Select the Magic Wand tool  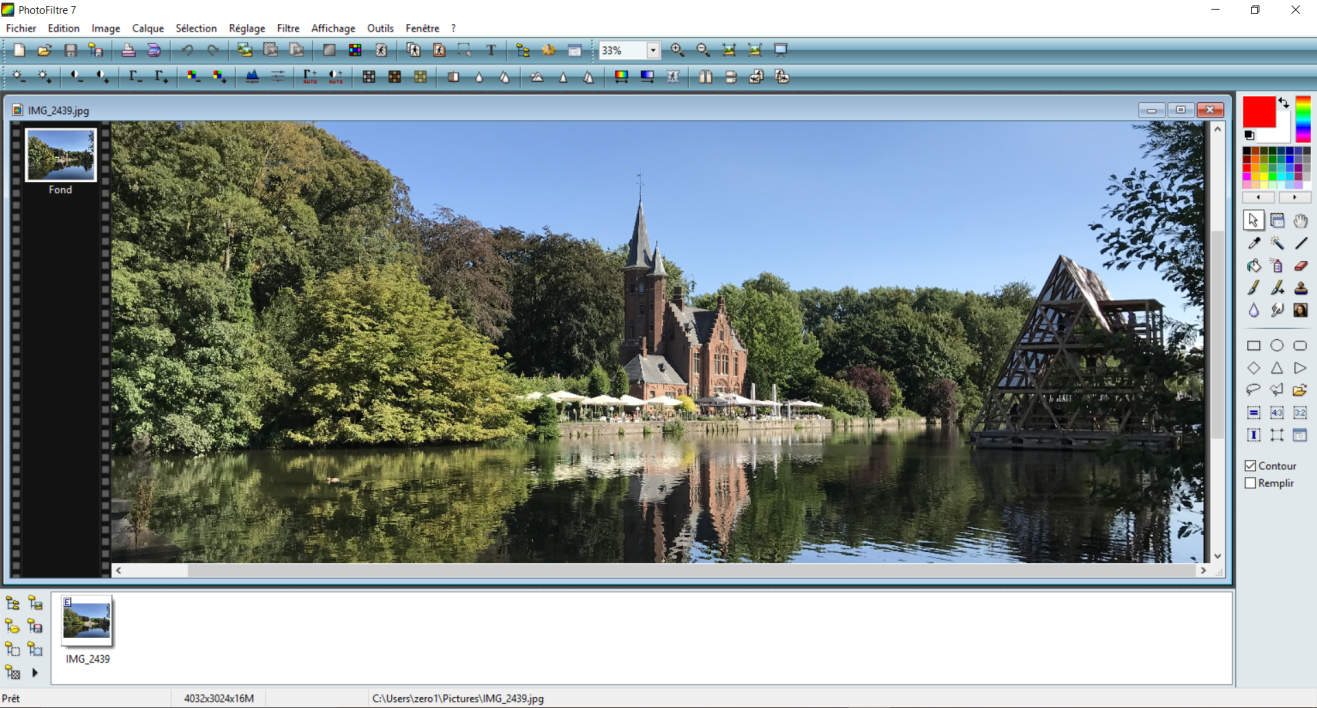[x=1277, y=243]
